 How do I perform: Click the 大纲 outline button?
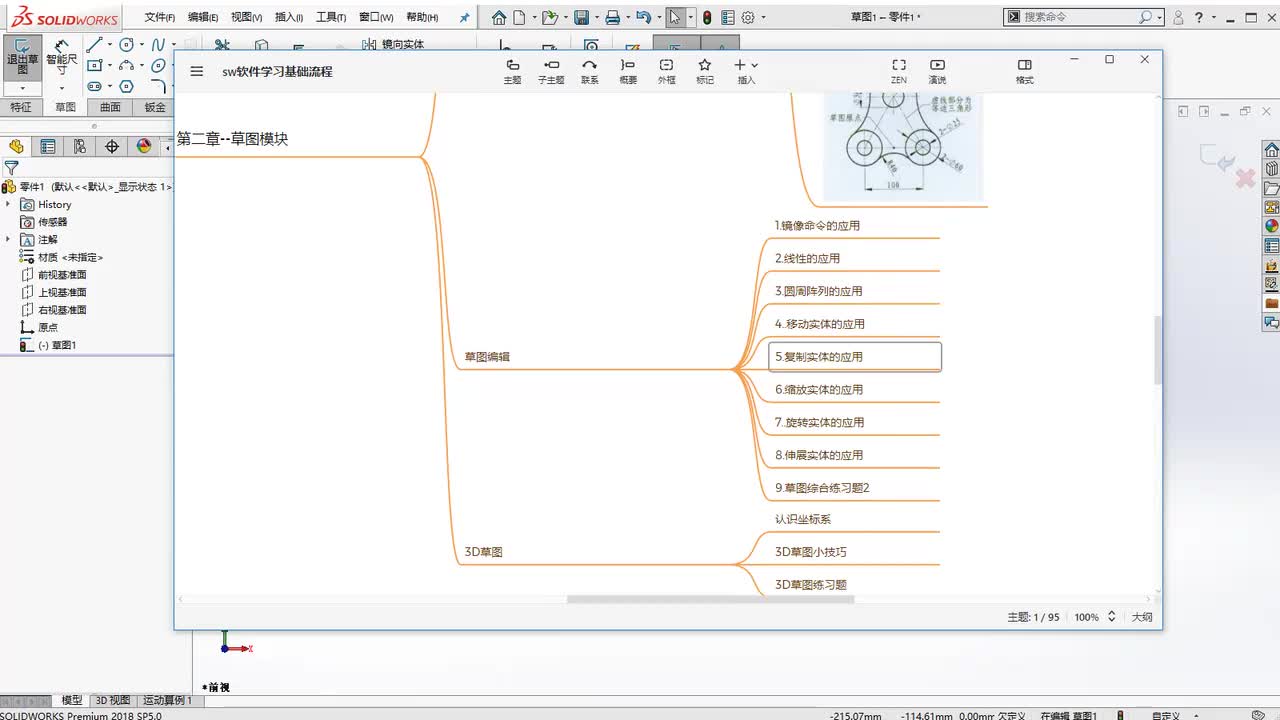[1142, 617]
